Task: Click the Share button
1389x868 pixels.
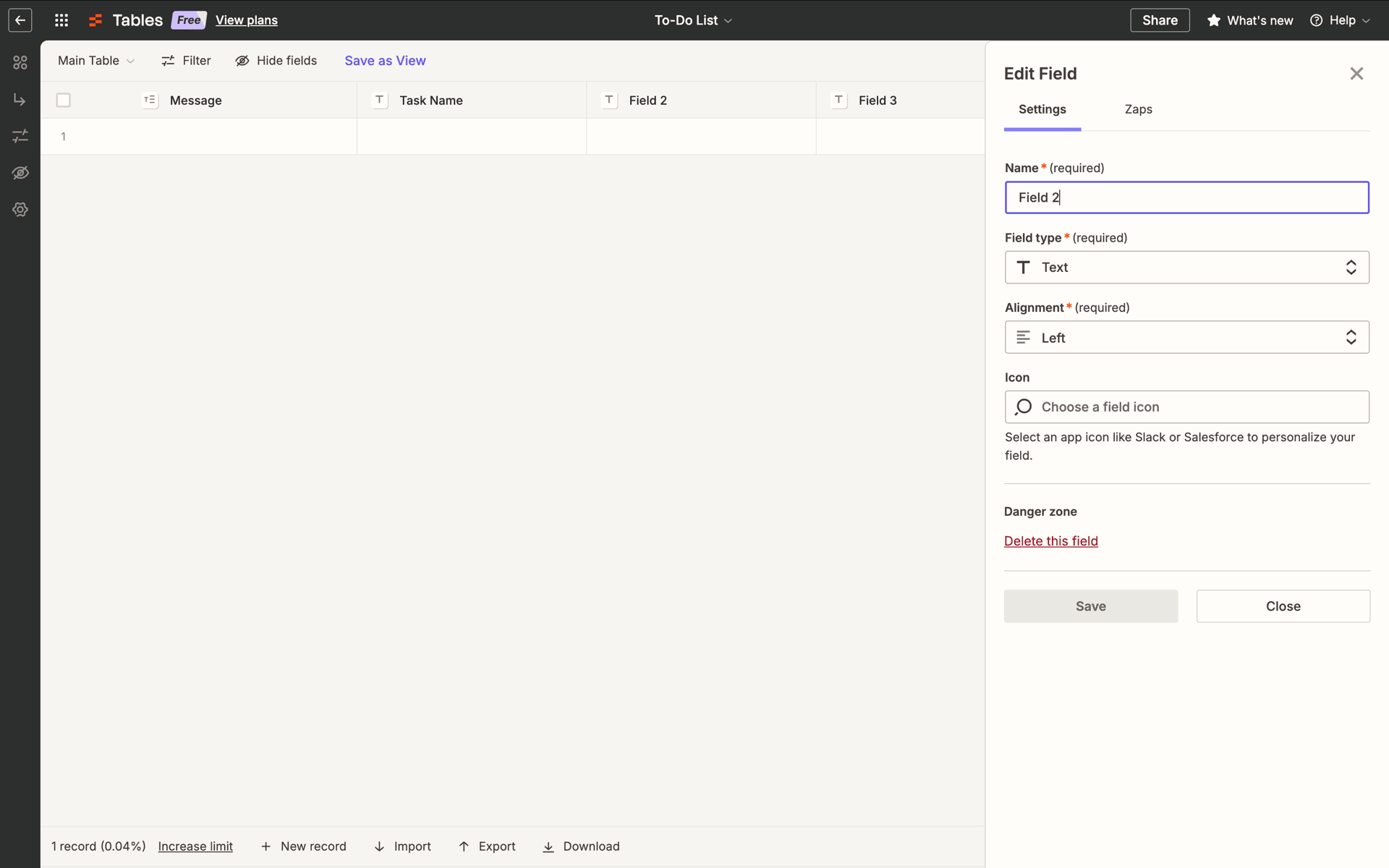Action: pos(1160,20)
